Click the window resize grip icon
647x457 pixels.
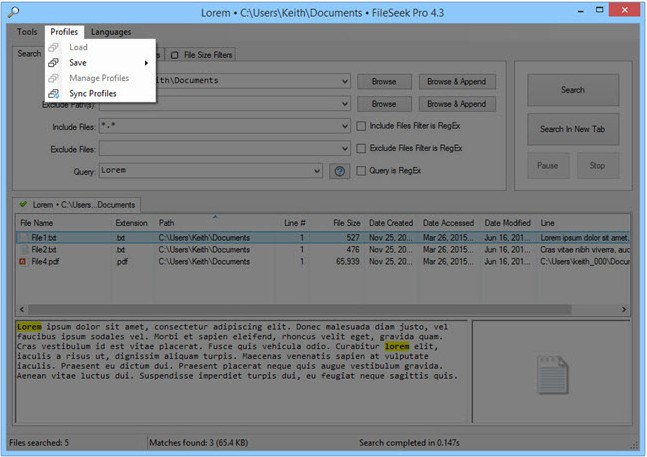(633, 445)
